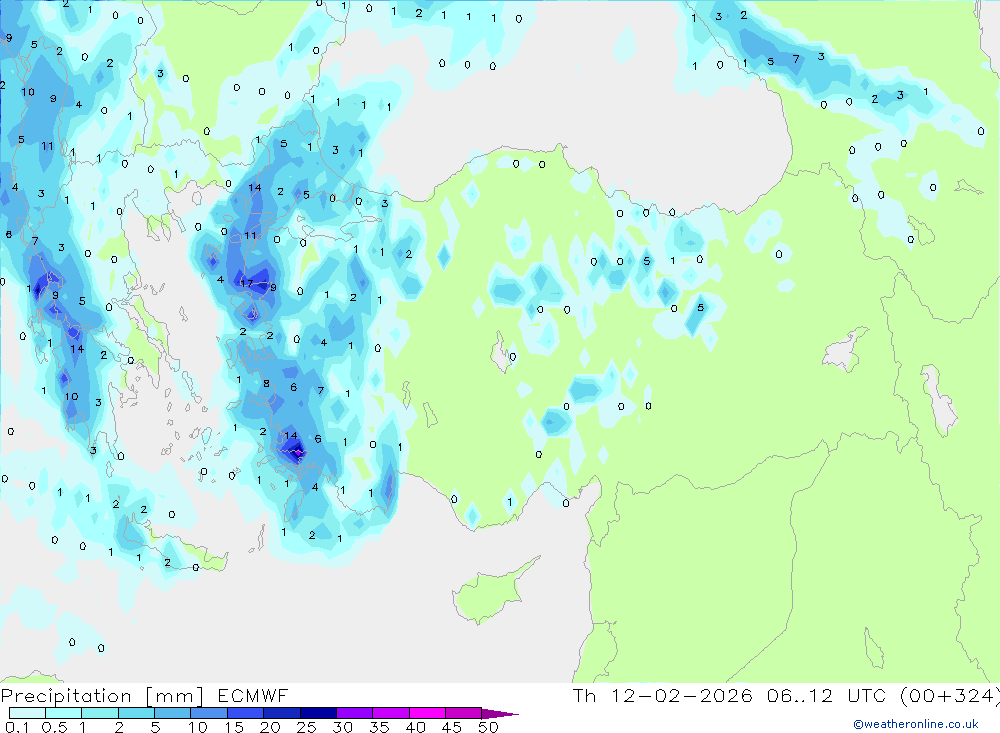
Task: Select the 10–15 mm blue legend box
Action: pos(209,713)
